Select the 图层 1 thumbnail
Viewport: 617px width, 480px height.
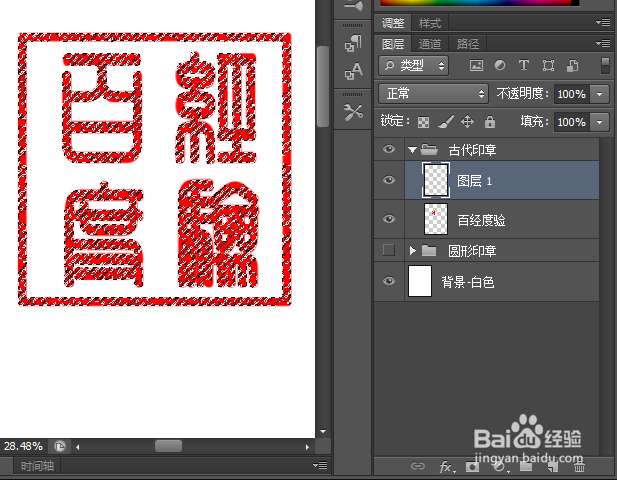[x=436, y=180]
